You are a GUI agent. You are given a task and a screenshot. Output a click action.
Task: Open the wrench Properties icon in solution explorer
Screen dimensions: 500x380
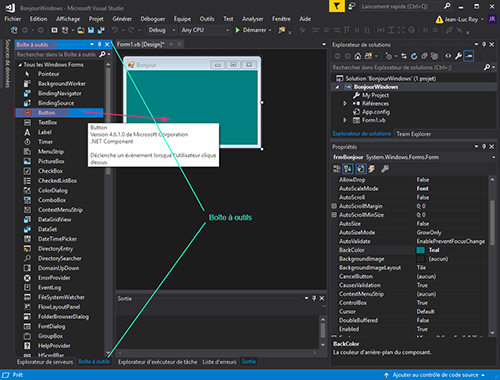[x=458, y=56]
